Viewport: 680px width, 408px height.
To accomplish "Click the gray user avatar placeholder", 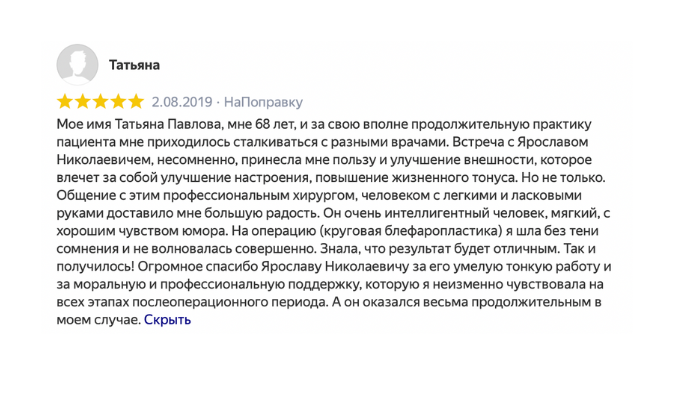I will pos(77,65).
